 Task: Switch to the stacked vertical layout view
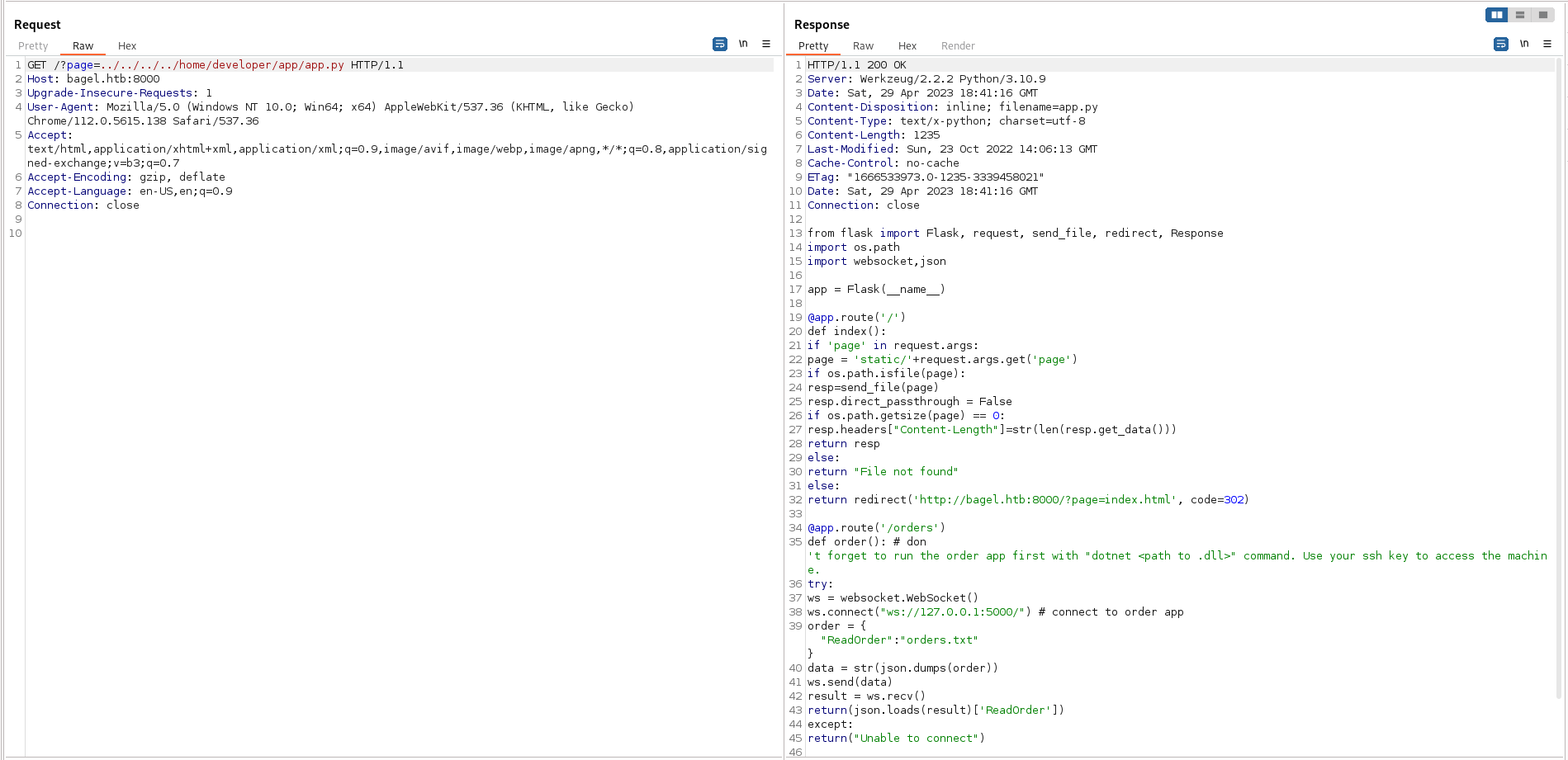[1520, 14]
